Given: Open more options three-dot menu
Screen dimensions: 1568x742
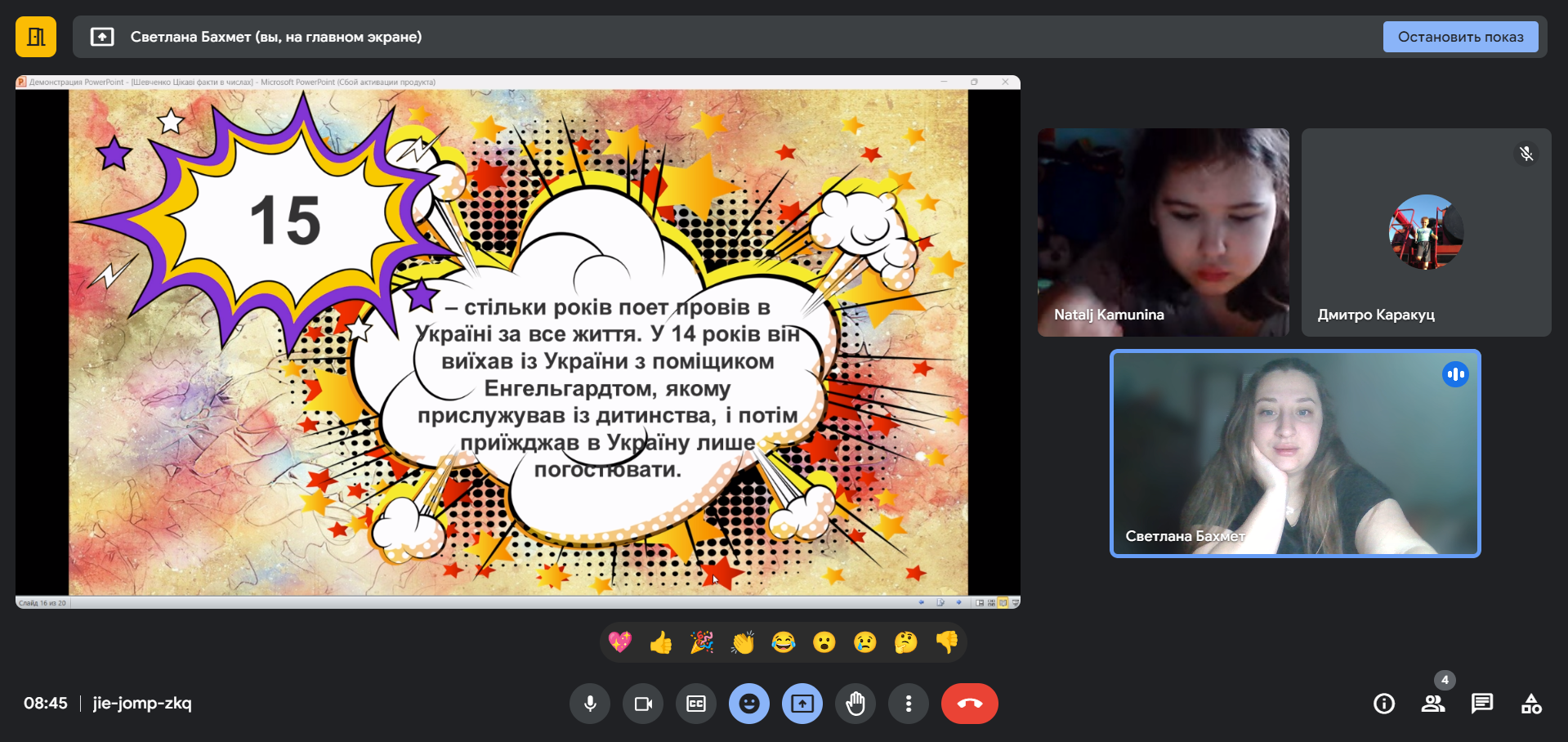Looking at the screenshot, I should coord(909,704).
